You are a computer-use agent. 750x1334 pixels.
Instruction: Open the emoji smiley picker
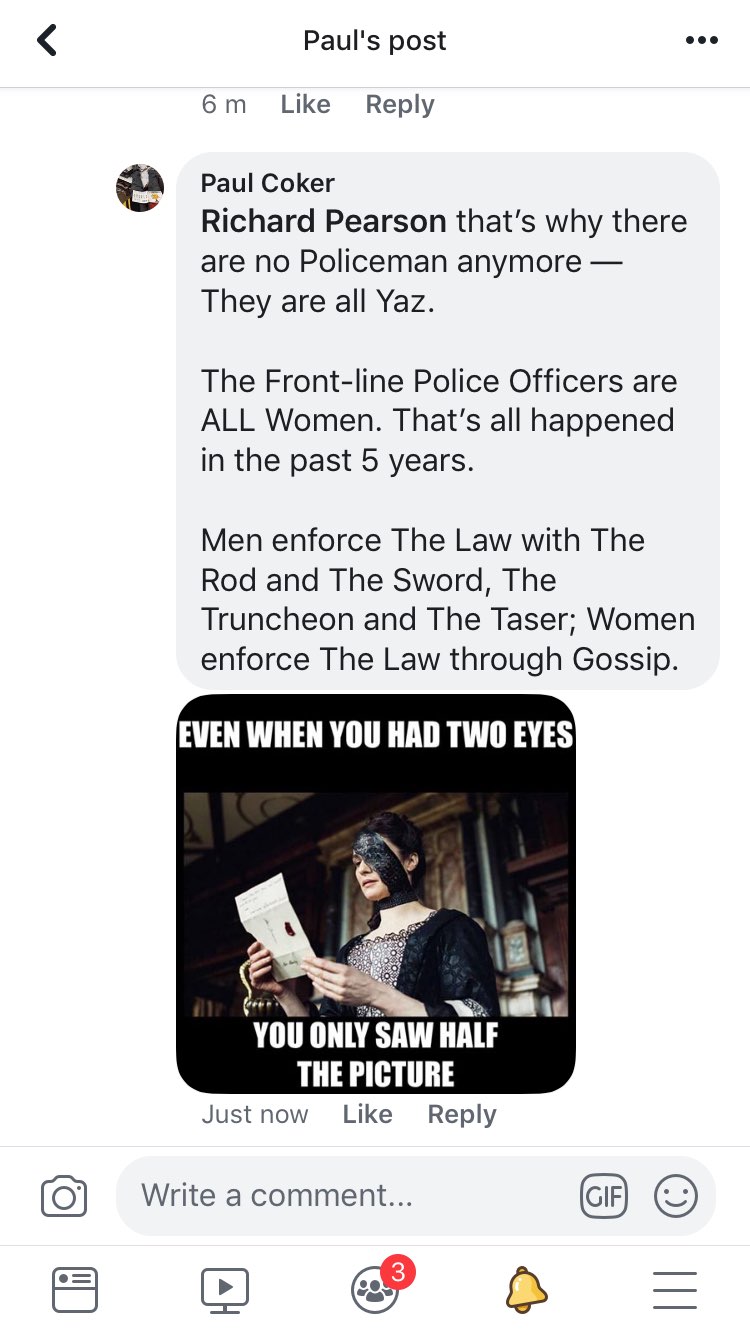click(675, 1196)
